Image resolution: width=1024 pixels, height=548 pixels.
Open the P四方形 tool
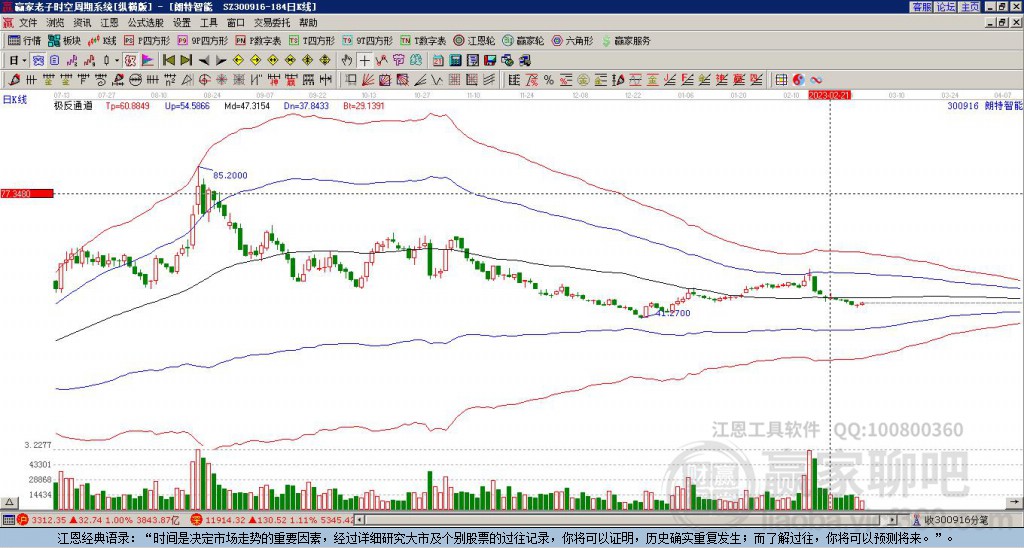tap(147, 40)
